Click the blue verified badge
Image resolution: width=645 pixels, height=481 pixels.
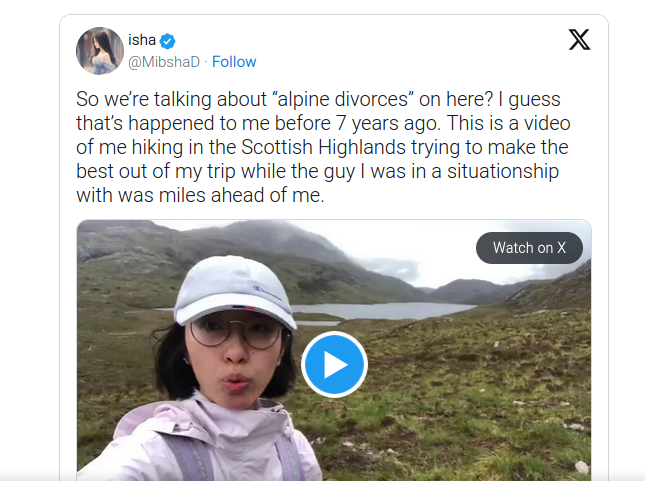(168, 40)
